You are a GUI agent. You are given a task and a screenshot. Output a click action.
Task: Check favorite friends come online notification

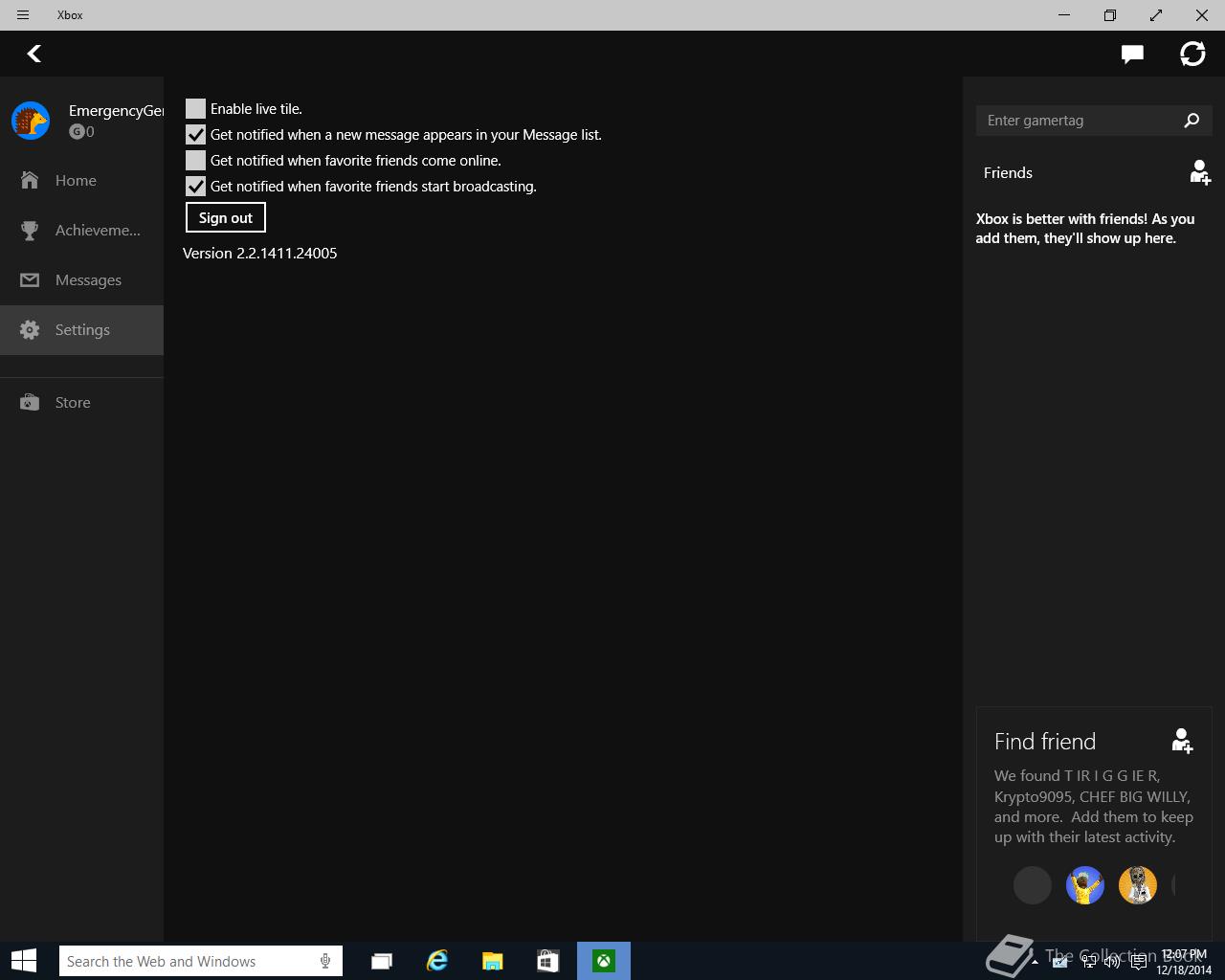[x=195, y=161]
